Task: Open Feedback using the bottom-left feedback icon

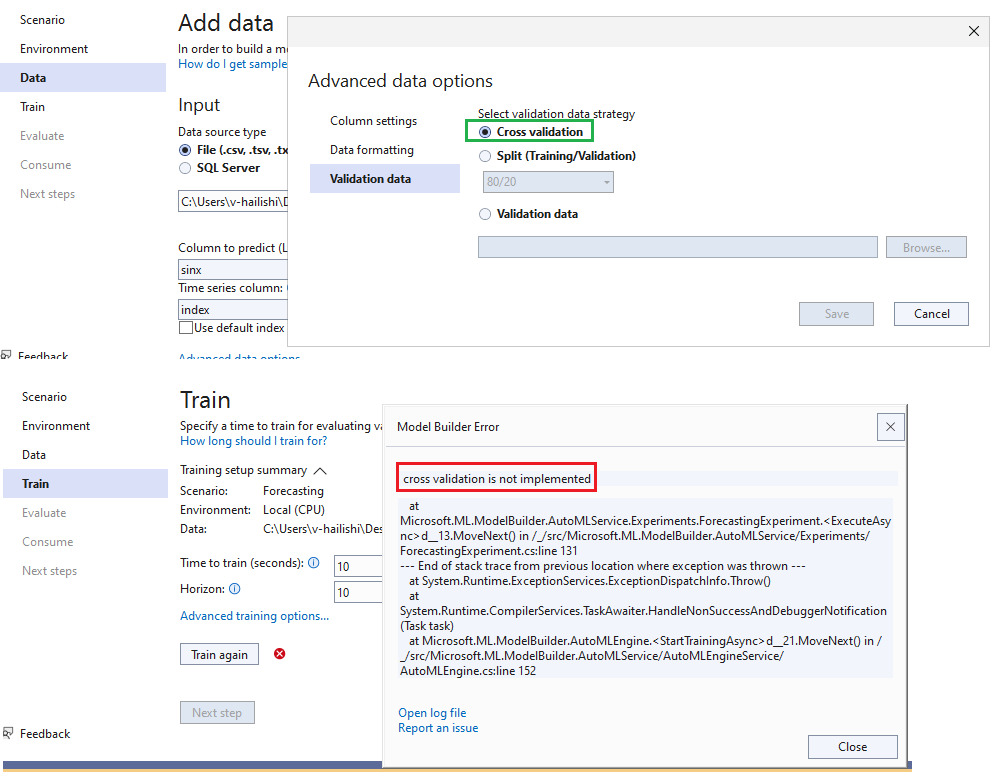Action: coord(10,733)
